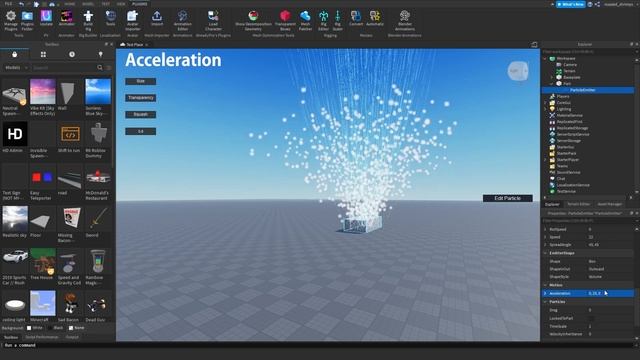Open the Plugins Folder
Viewport: 640px width, 360px height.
pyautogui.click(x=27, y=20)
